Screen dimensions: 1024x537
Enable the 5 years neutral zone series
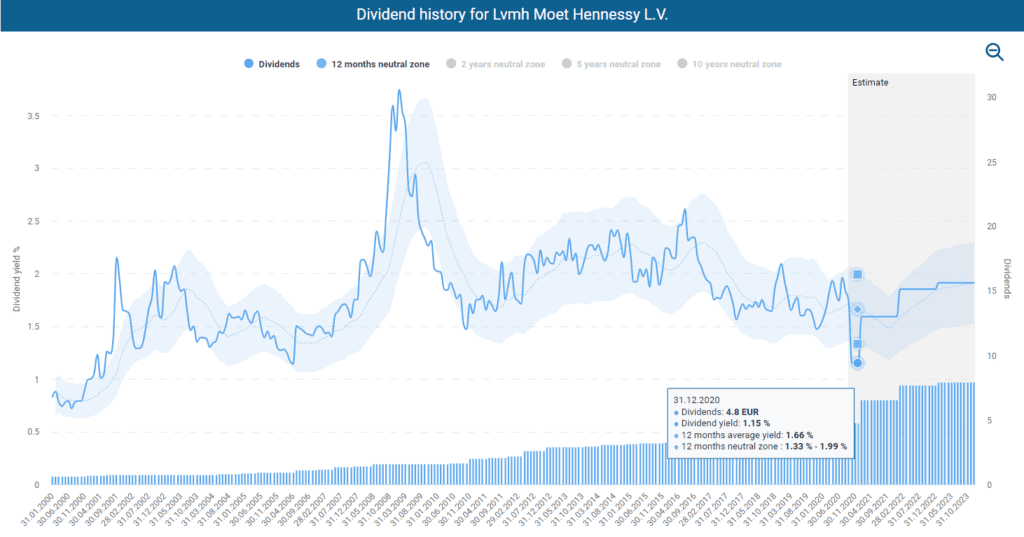pyautogui.click(x=611, y=64)
